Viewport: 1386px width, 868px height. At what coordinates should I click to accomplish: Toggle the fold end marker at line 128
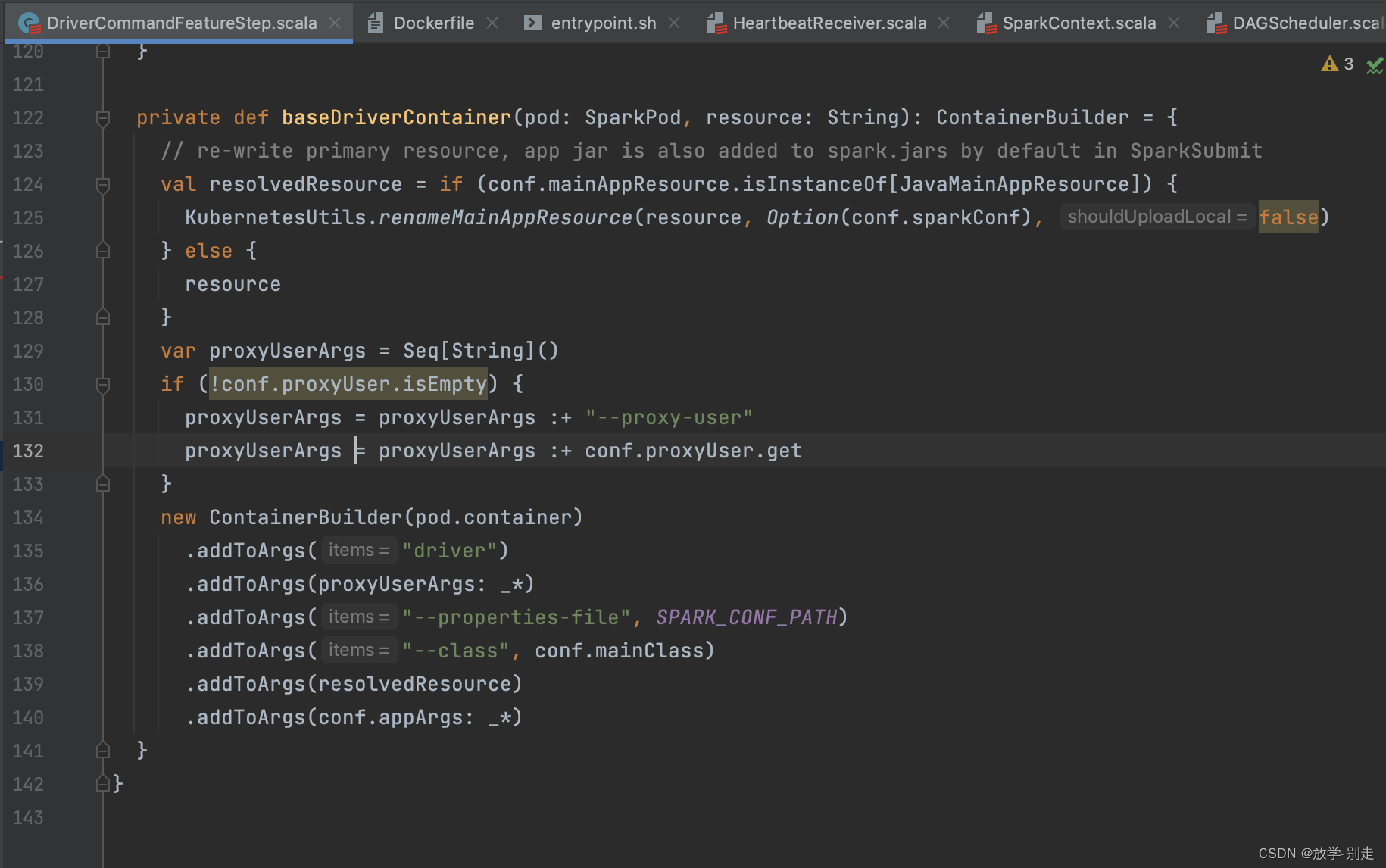click(x=103, y=317)
